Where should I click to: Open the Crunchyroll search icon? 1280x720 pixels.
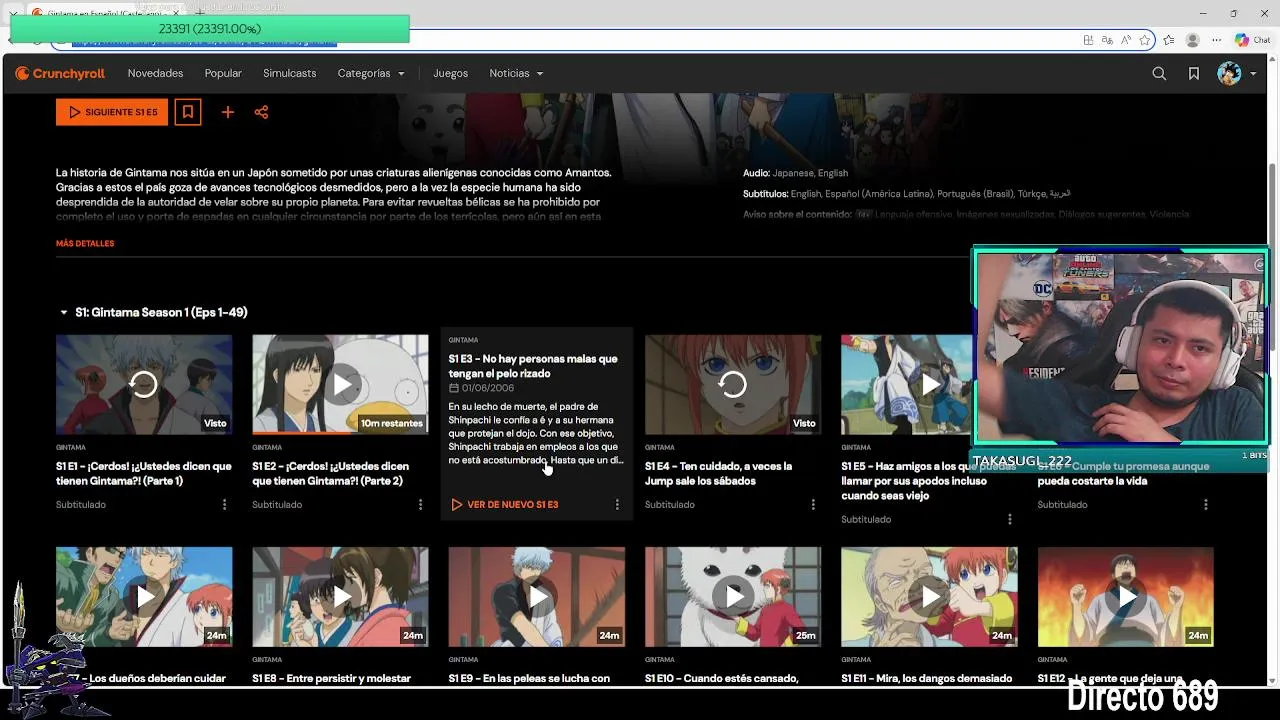click(1159, 73)
